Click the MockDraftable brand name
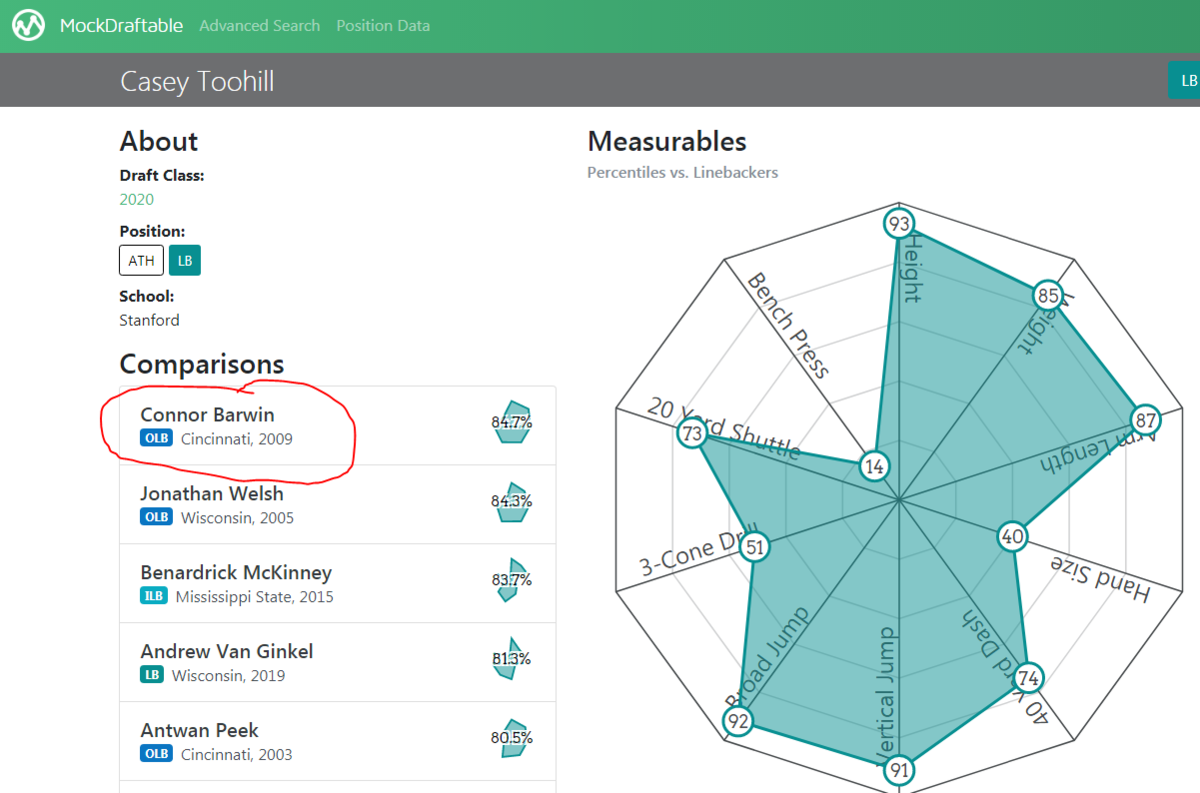This screenshot has height=793, width=1200. (x=121, y=26)
